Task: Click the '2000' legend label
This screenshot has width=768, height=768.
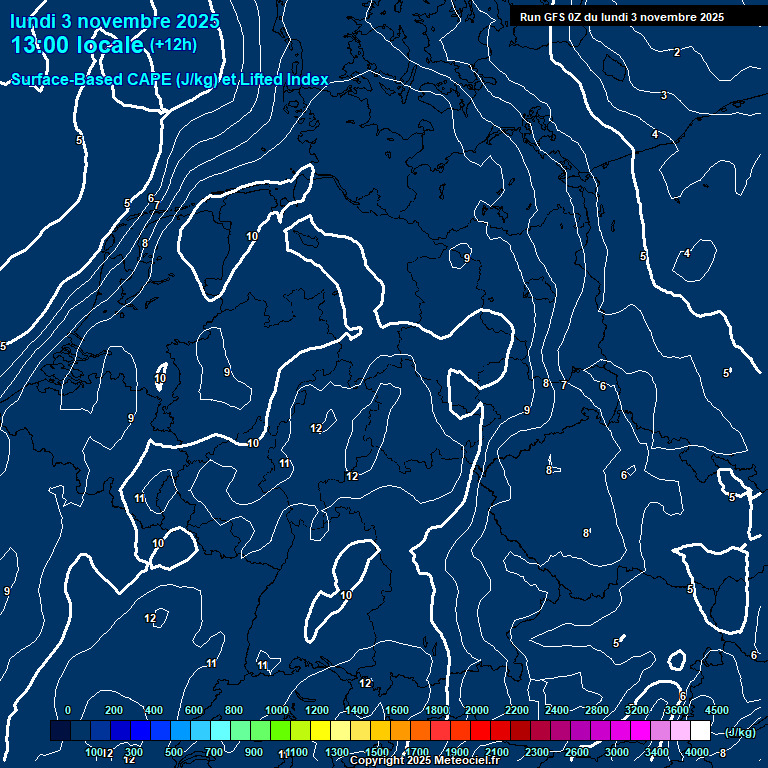Action: [477, 710]
